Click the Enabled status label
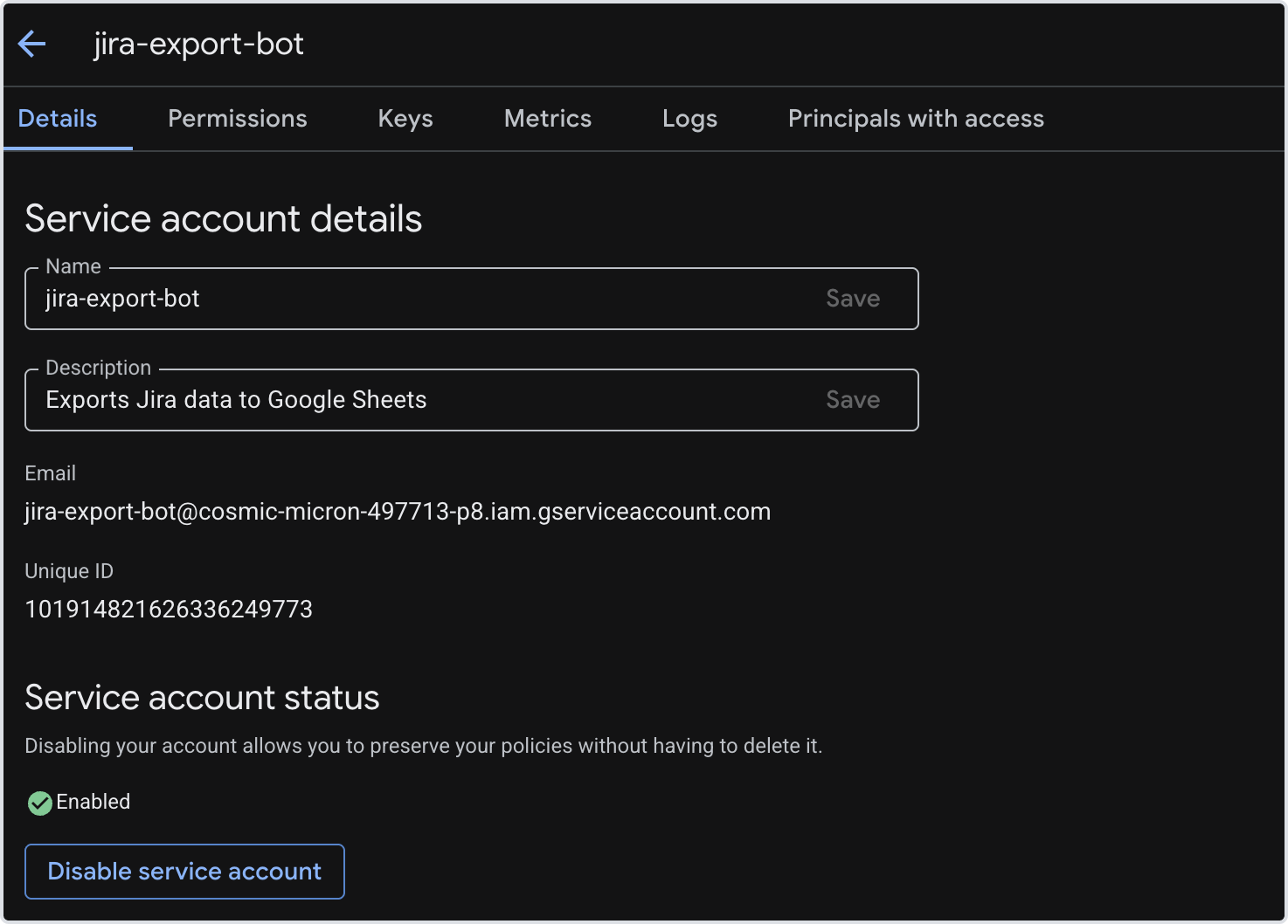1288x924 pixels. point(93,802)
